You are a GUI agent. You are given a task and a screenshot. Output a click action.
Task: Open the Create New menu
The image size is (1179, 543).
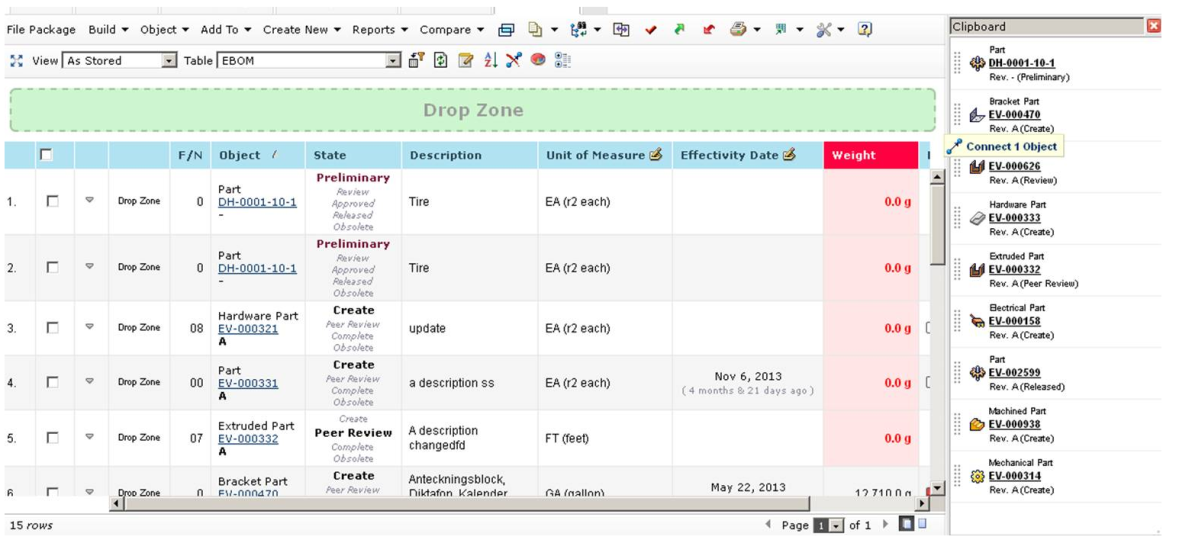(301, 30)
